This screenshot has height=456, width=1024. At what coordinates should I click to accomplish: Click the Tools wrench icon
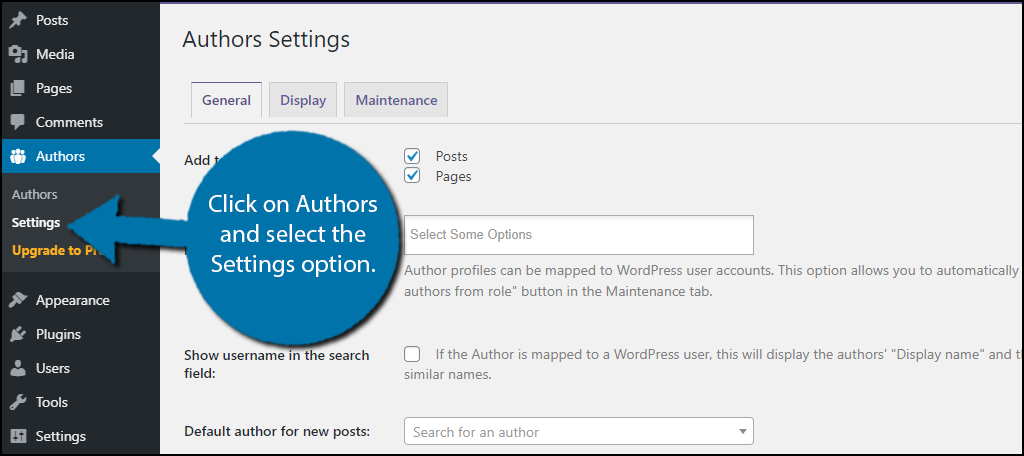[x=18, y=402]
